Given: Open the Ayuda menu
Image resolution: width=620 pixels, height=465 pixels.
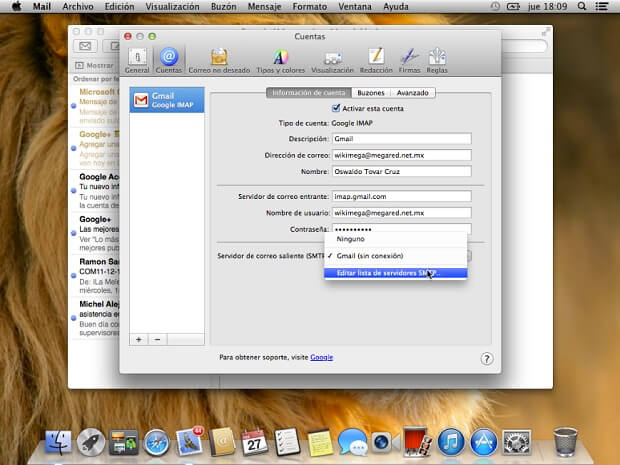Looking at the screenshot, I should coord(396,6).
